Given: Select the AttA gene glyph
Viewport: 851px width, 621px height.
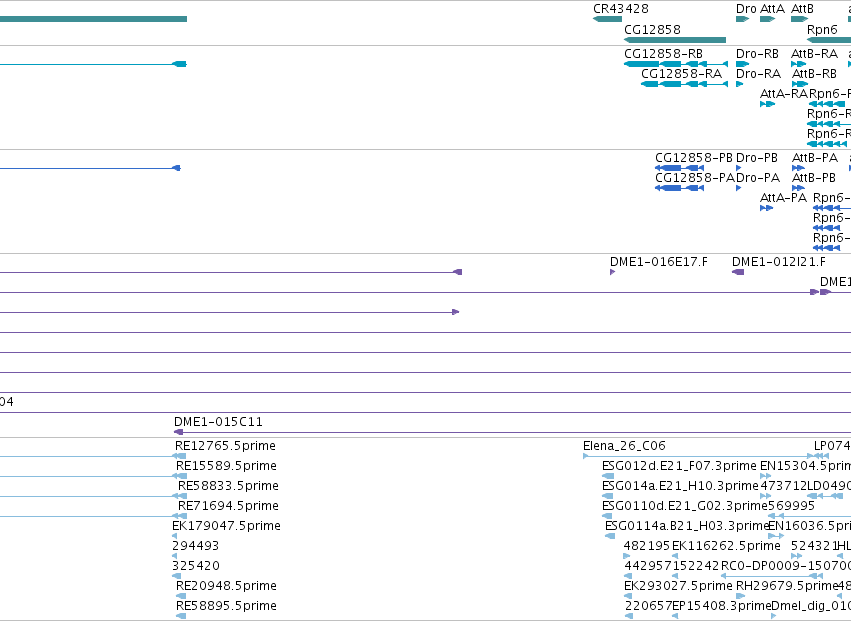Looking at the screenshot, I should click(x=767, y=19).
